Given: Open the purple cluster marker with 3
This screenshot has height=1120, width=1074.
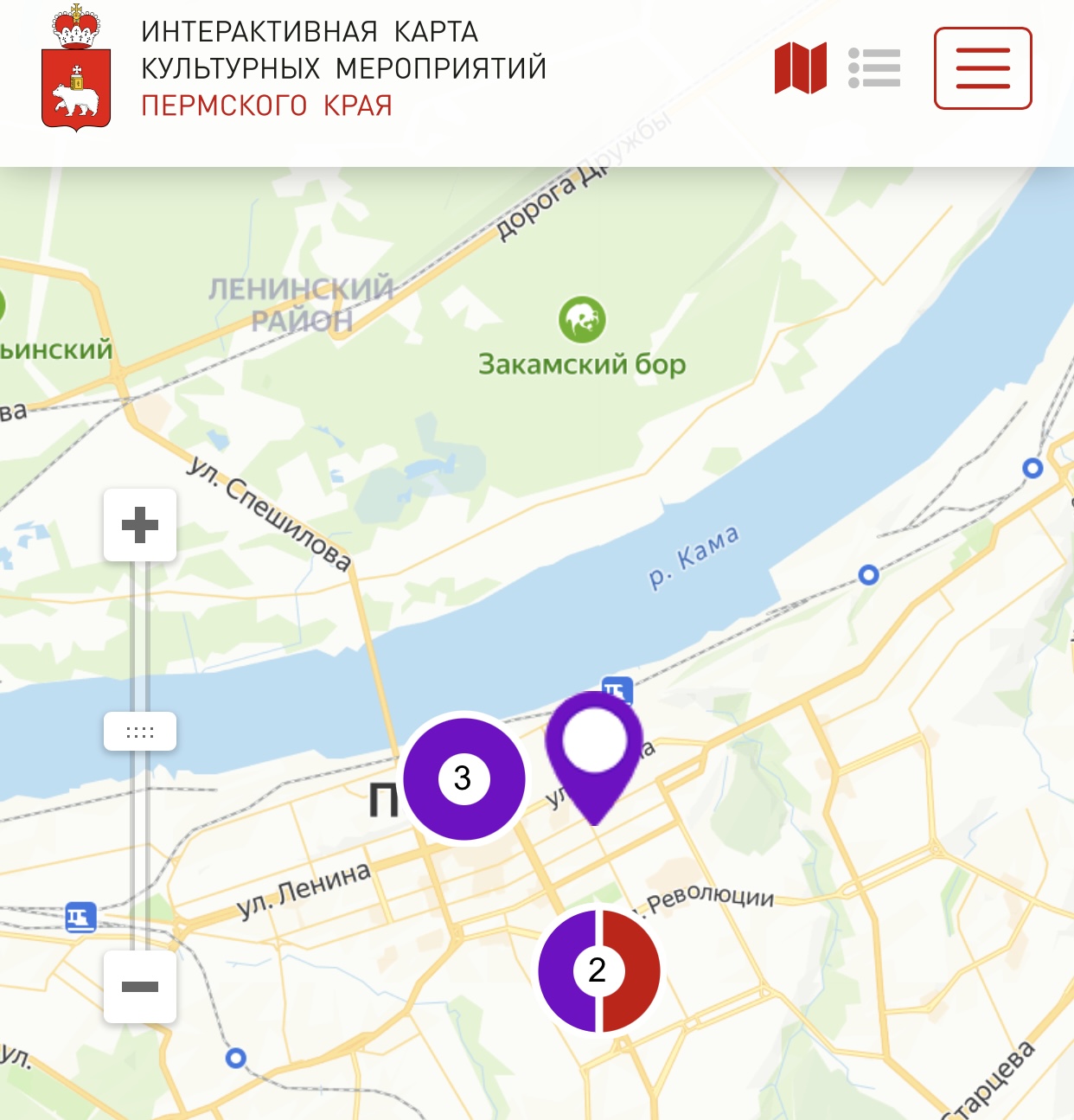Looking at the screenshot, I should click(464, 778).
